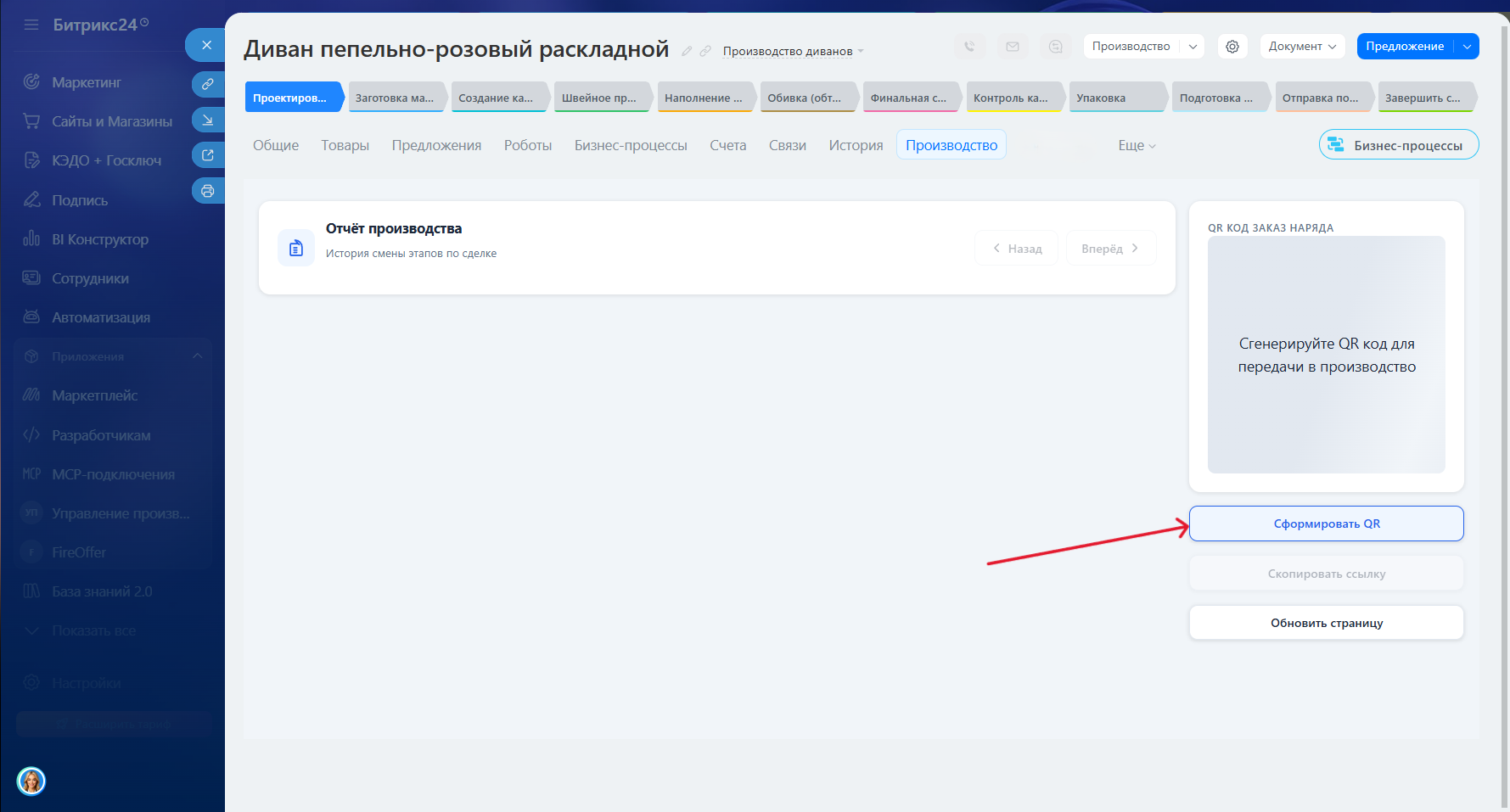Open the user profile avatar
The image size is (1510, 812).
31,781
